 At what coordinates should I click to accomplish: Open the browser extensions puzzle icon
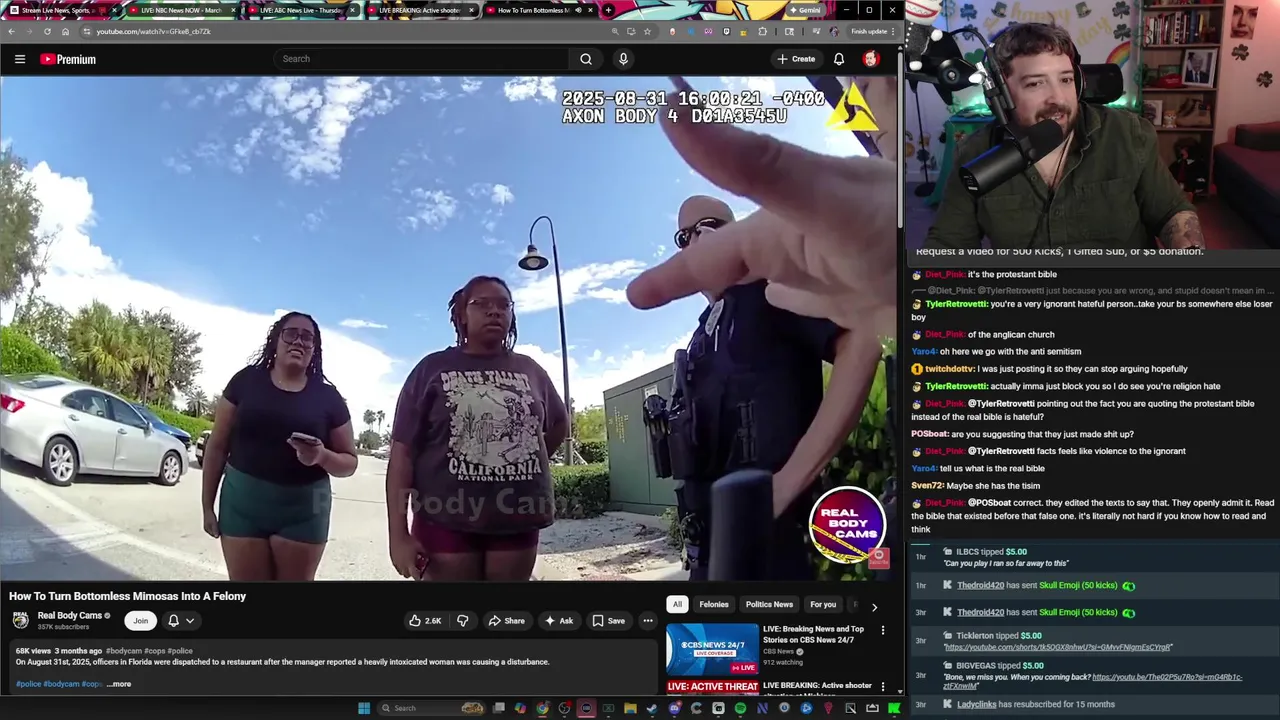(x=762, y=31)
